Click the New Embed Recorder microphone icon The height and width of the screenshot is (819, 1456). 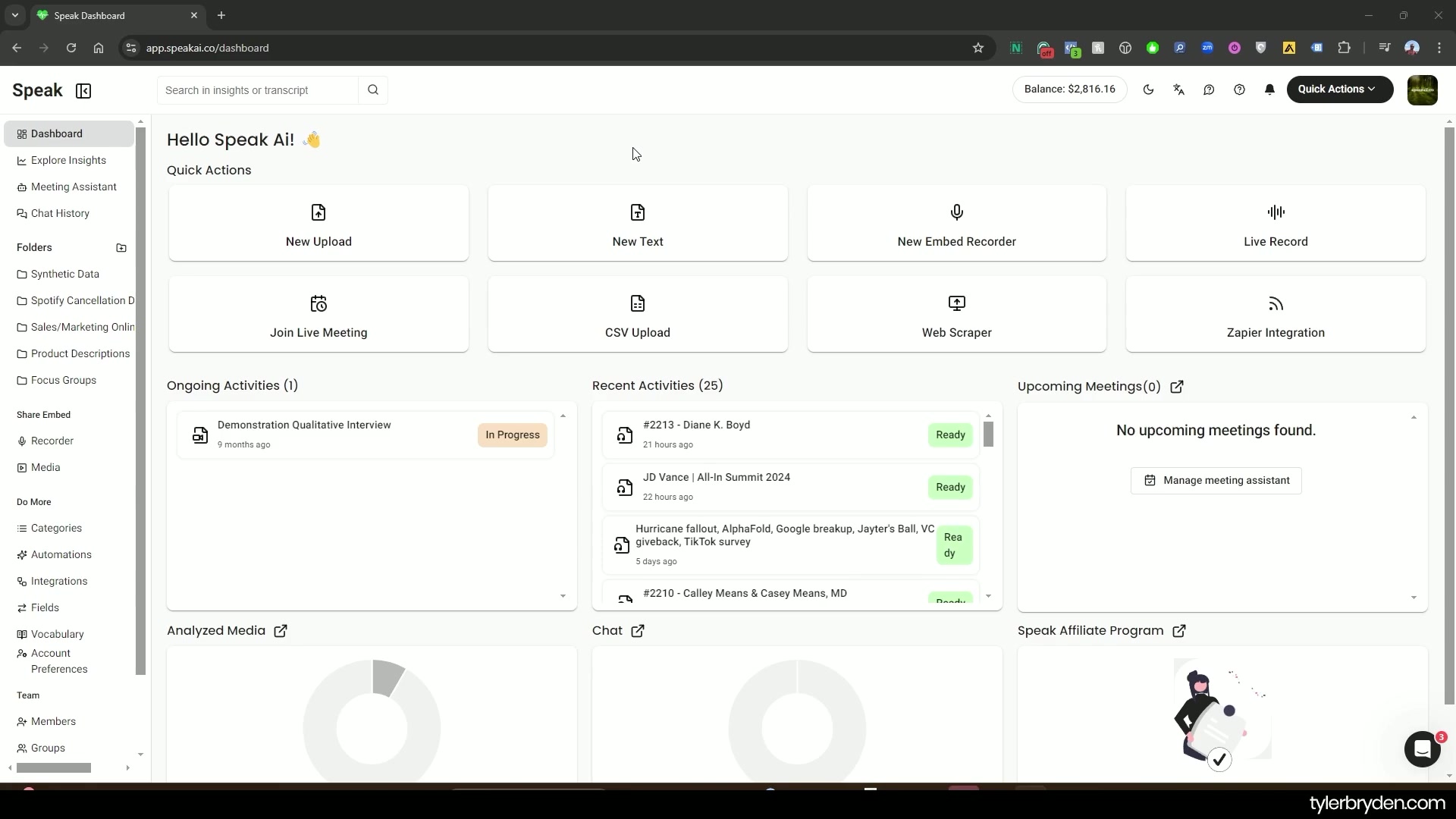point(957,212)
